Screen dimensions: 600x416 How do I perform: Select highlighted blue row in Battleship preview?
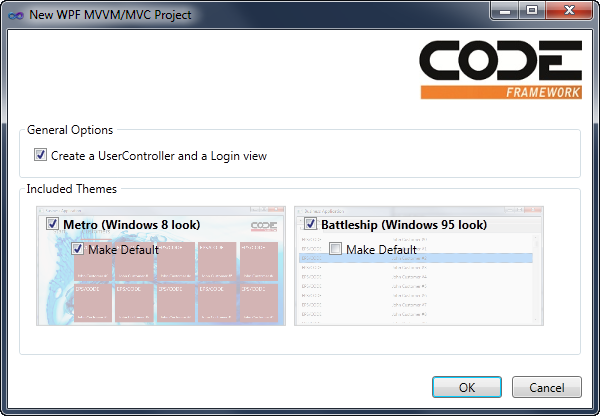point(420,258)
